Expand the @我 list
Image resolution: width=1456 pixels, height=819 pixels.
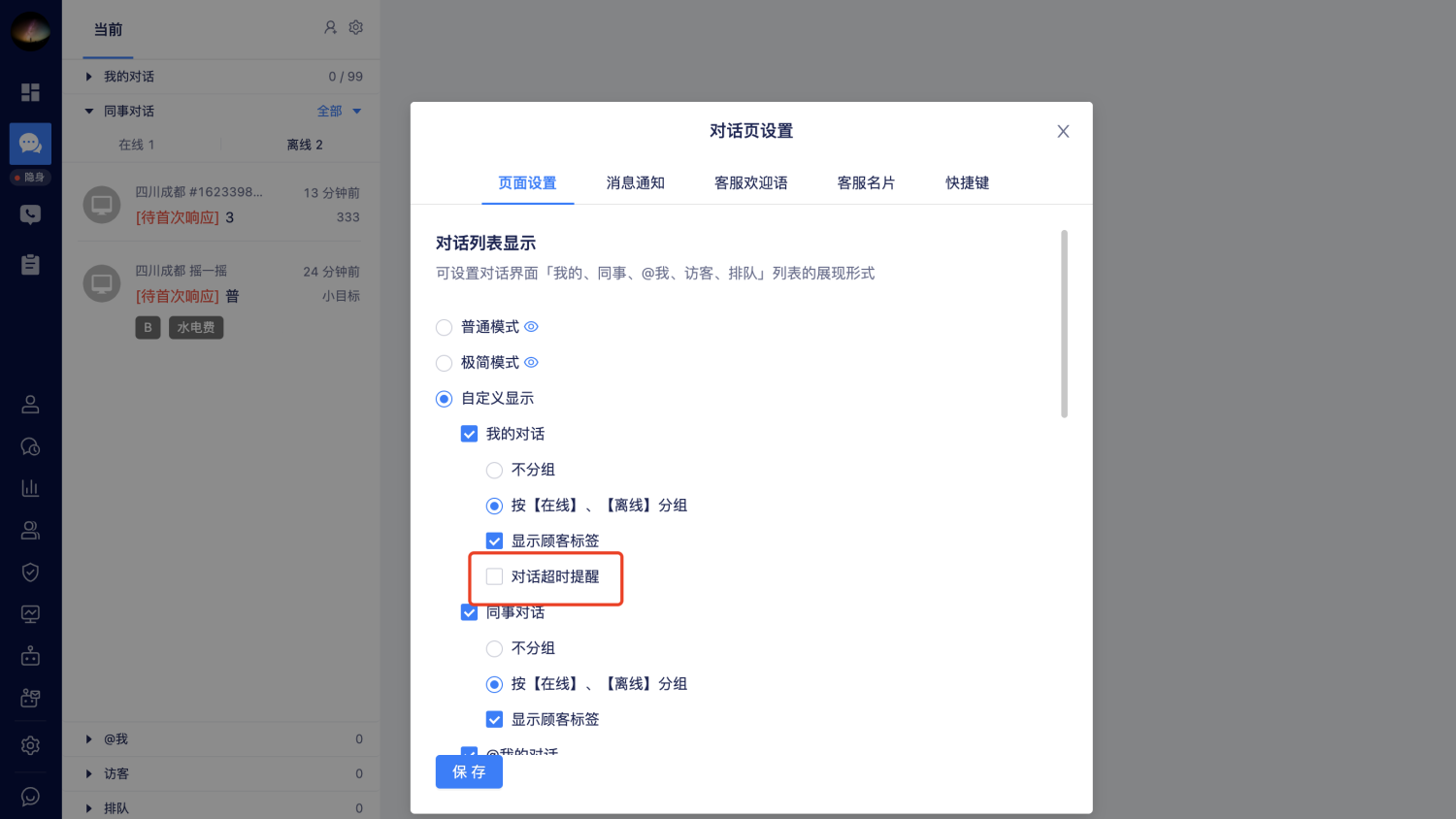click(89, 739)
